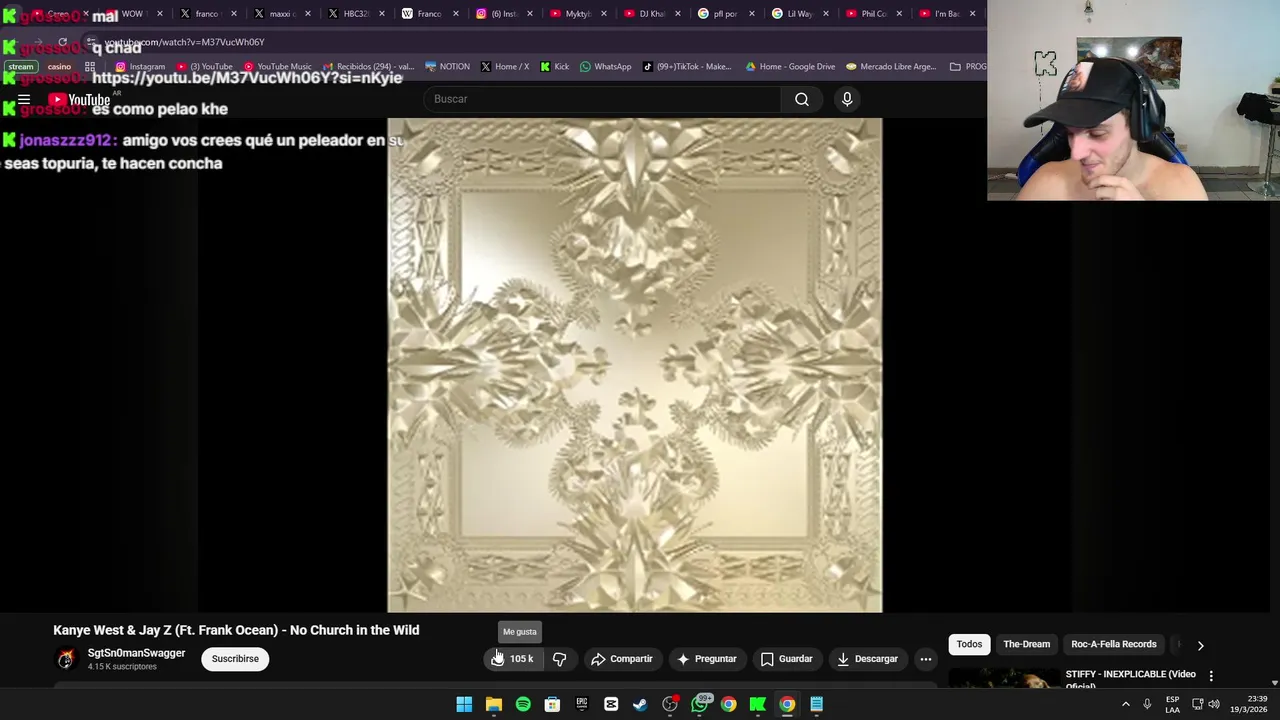Open the NOTION bookmark
This screenshot has width=1280, height=720.
click(x=447, y=67)
